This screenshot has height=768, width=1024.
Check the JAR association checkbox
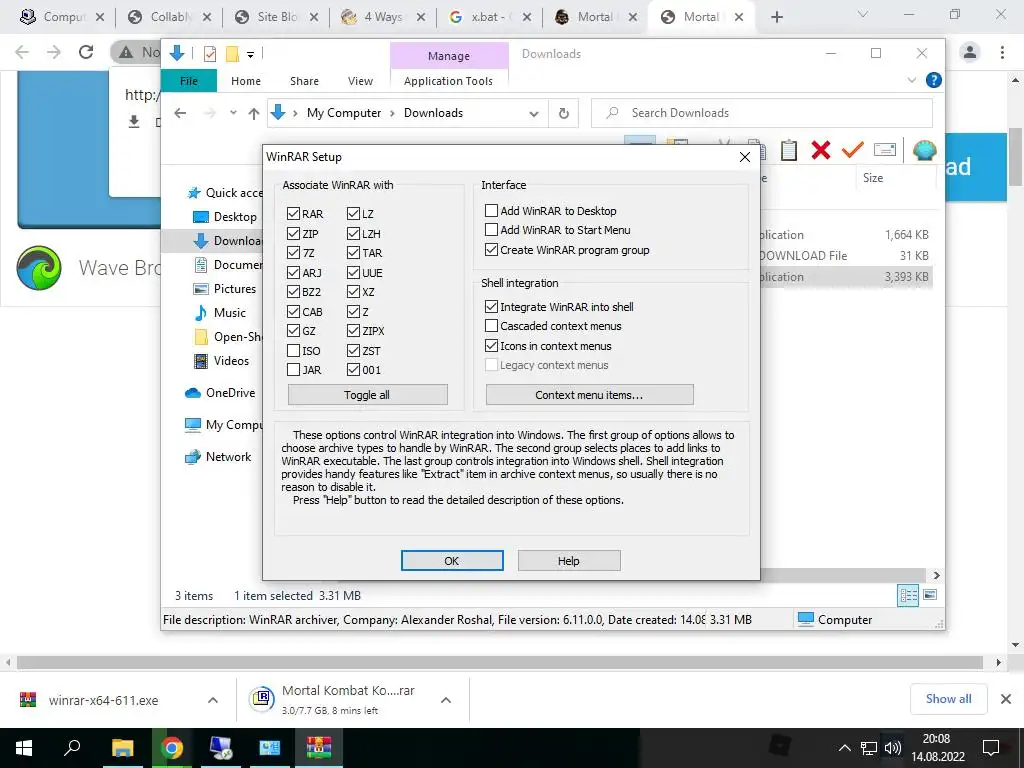click(x=293, y=370)
